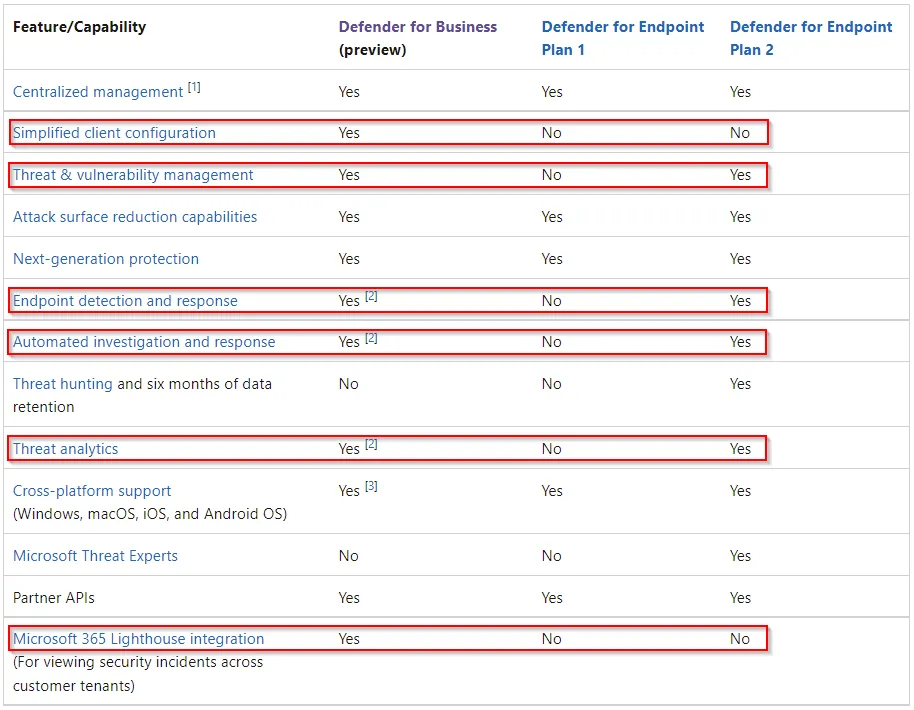914x710 pixels.
Task: Click Simplified client configuration Business 'Yes' cell
Action: click(349, 133)
